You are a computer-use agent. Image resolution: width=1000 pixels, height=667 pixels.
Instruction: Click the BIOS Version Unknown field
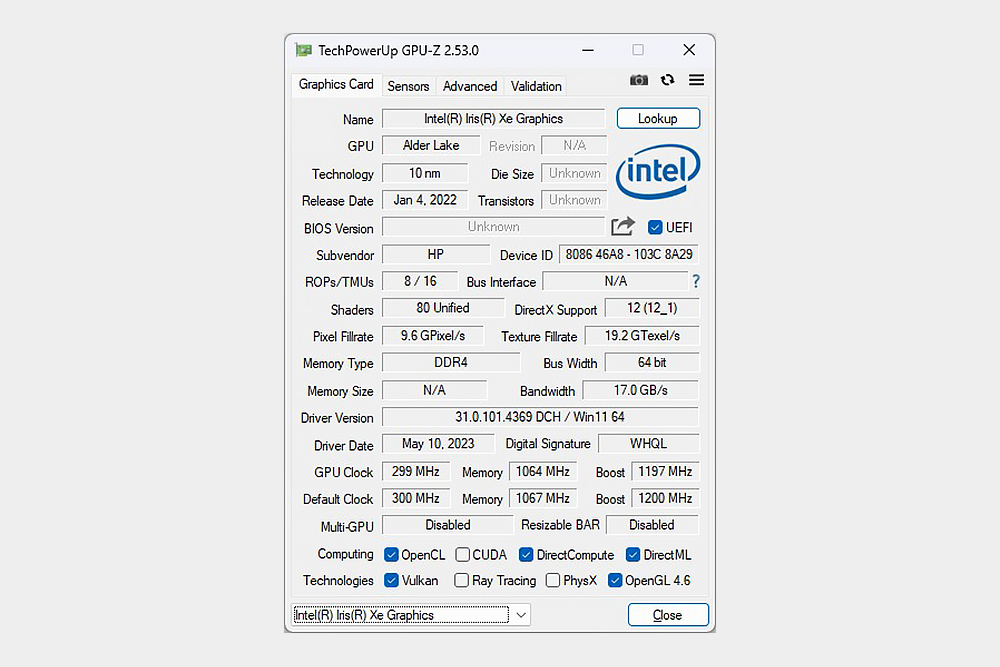tap(494, 227)
